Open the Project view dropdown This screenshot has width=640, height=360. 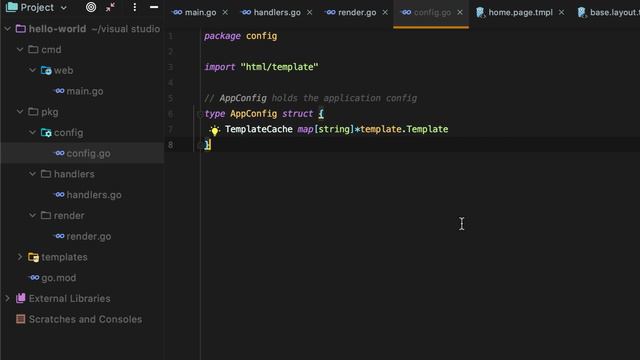(x=64, y=8)
